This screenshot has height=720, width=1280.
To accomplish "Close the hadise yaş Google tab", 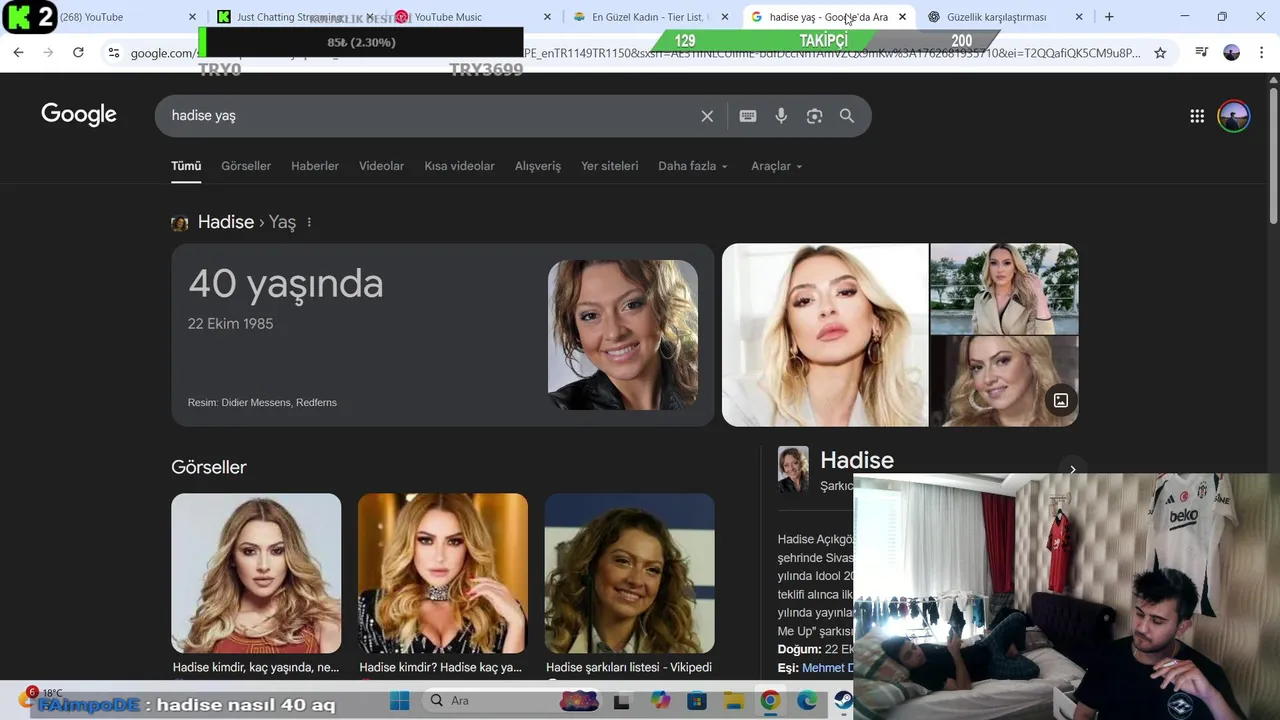I will coord(902,17).
